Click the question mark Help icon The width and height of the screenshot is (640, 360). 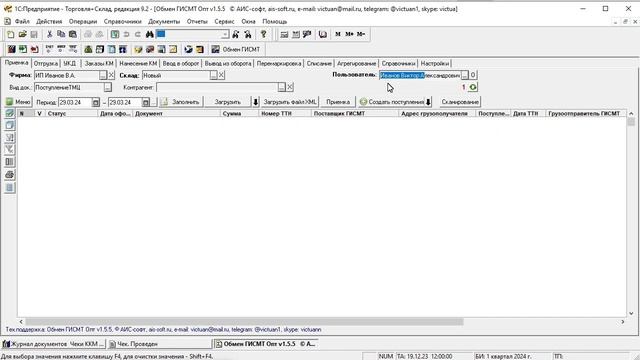[x=264, y=35]
